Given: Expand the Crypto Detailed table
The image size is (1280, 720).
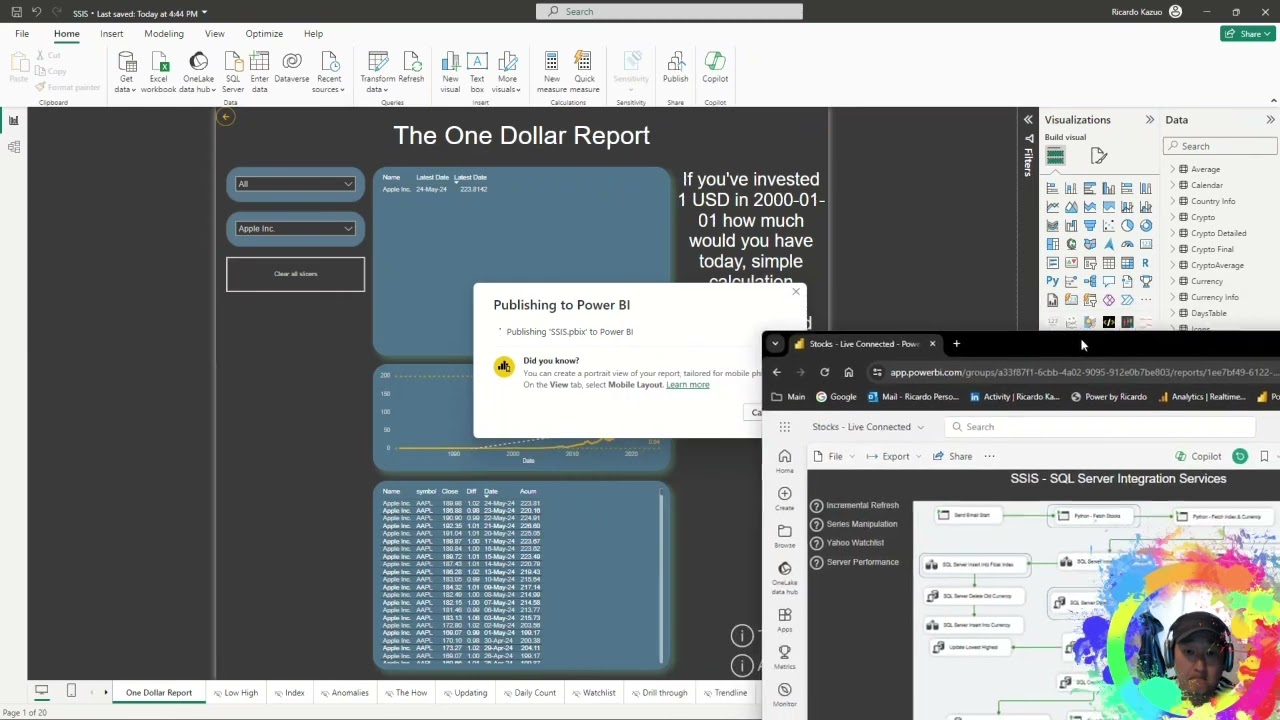Looking at the screenshot, I should tap(1173, 233).
